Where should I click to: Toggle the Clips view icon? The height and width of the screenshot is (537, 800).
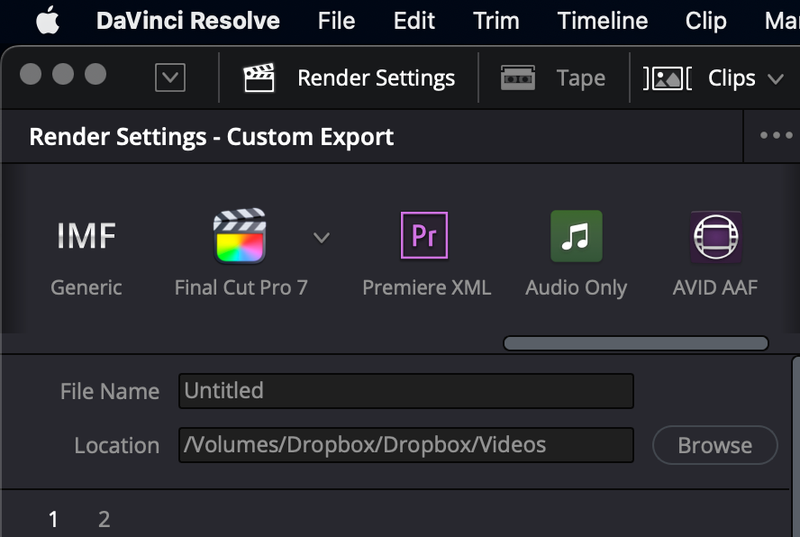tap(668, 78)
